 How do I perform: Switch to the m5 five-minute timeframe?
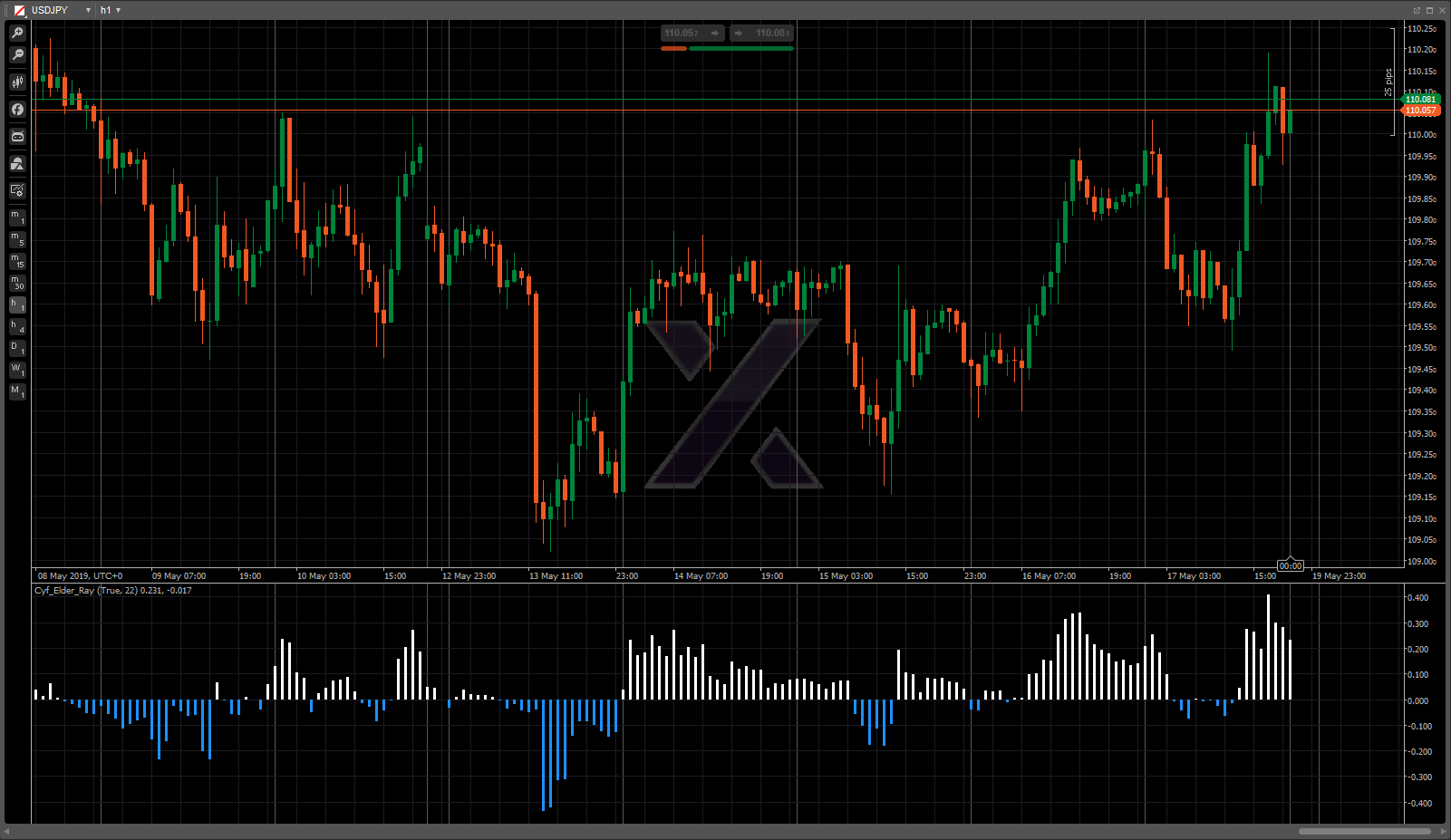[x=17, y=239]
